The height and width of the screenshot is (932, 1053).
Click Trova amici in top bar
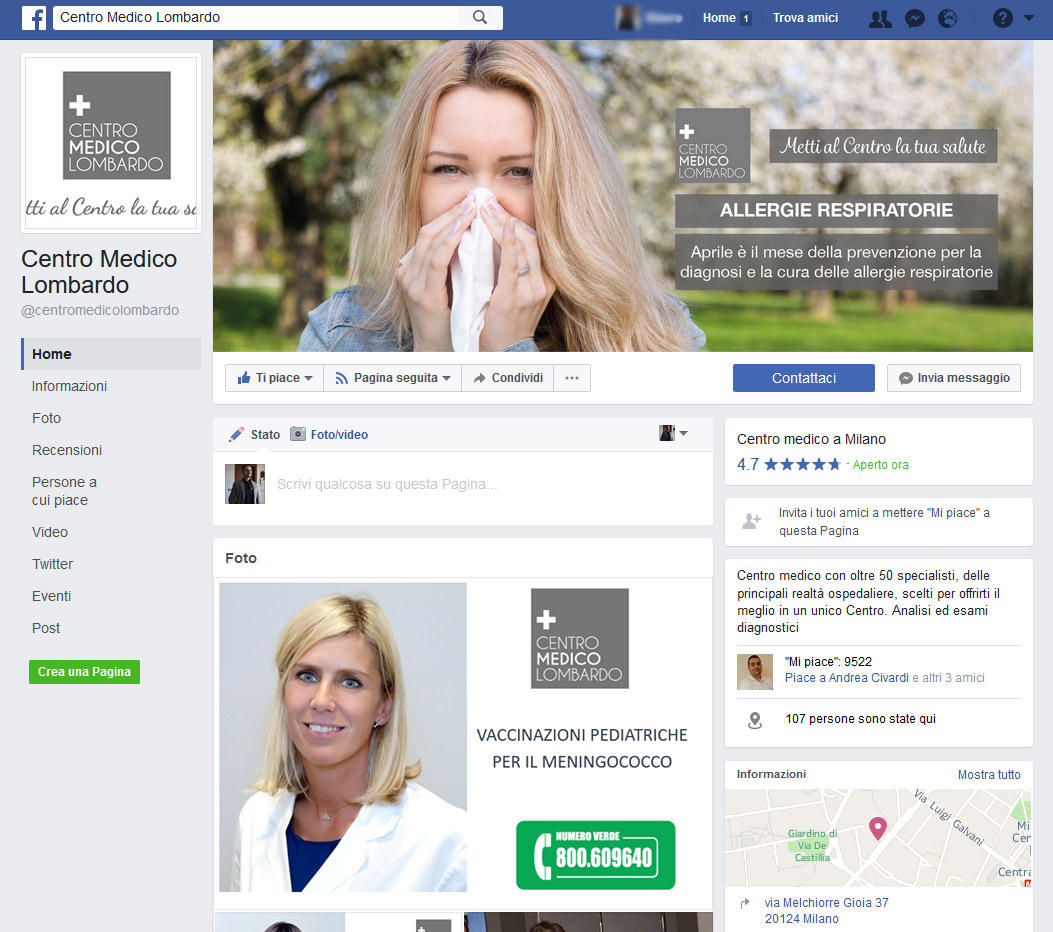(x=805, y=18)
